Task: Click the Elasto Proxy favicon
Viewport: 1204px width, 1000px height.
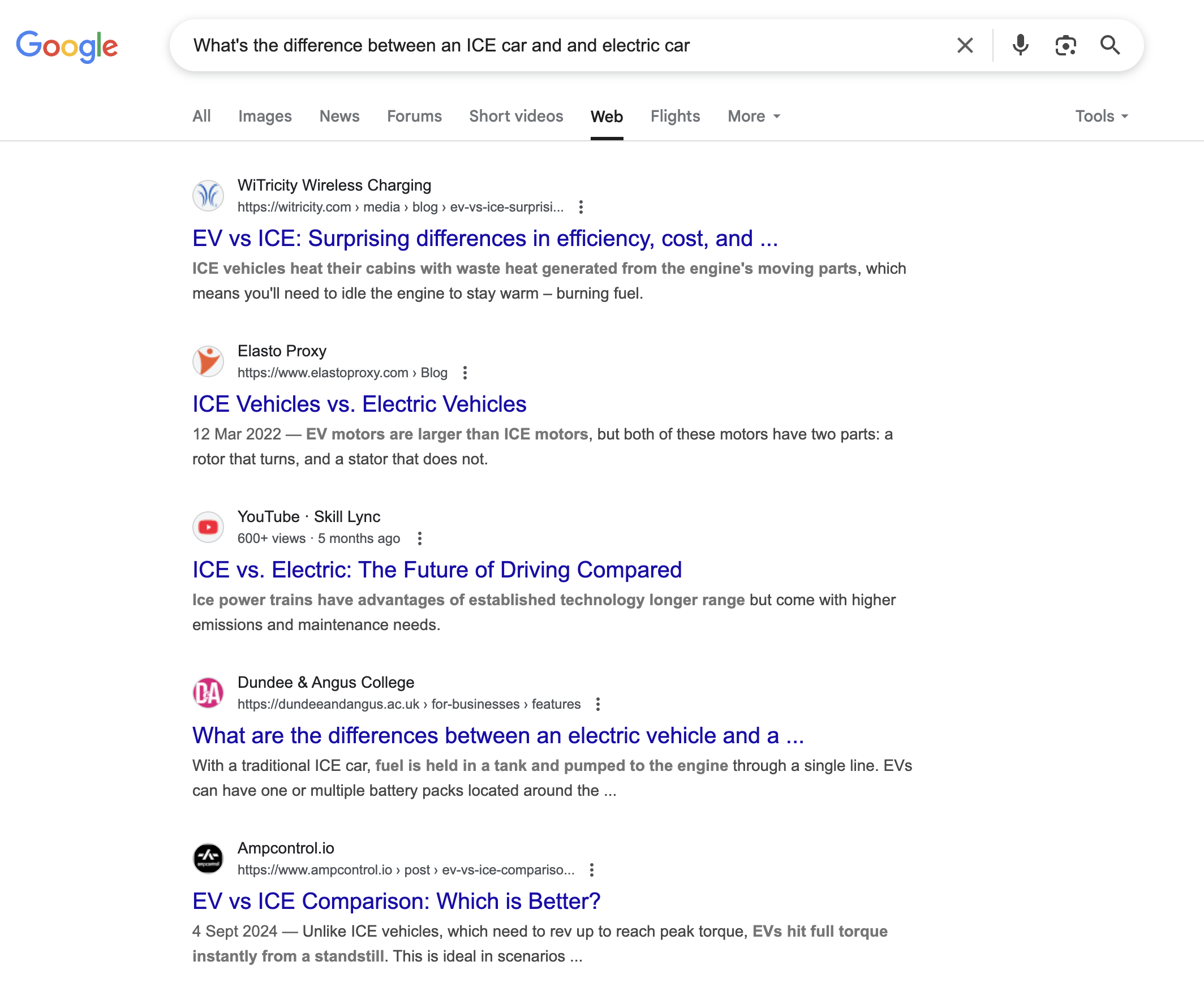Action: click(208, 361)
